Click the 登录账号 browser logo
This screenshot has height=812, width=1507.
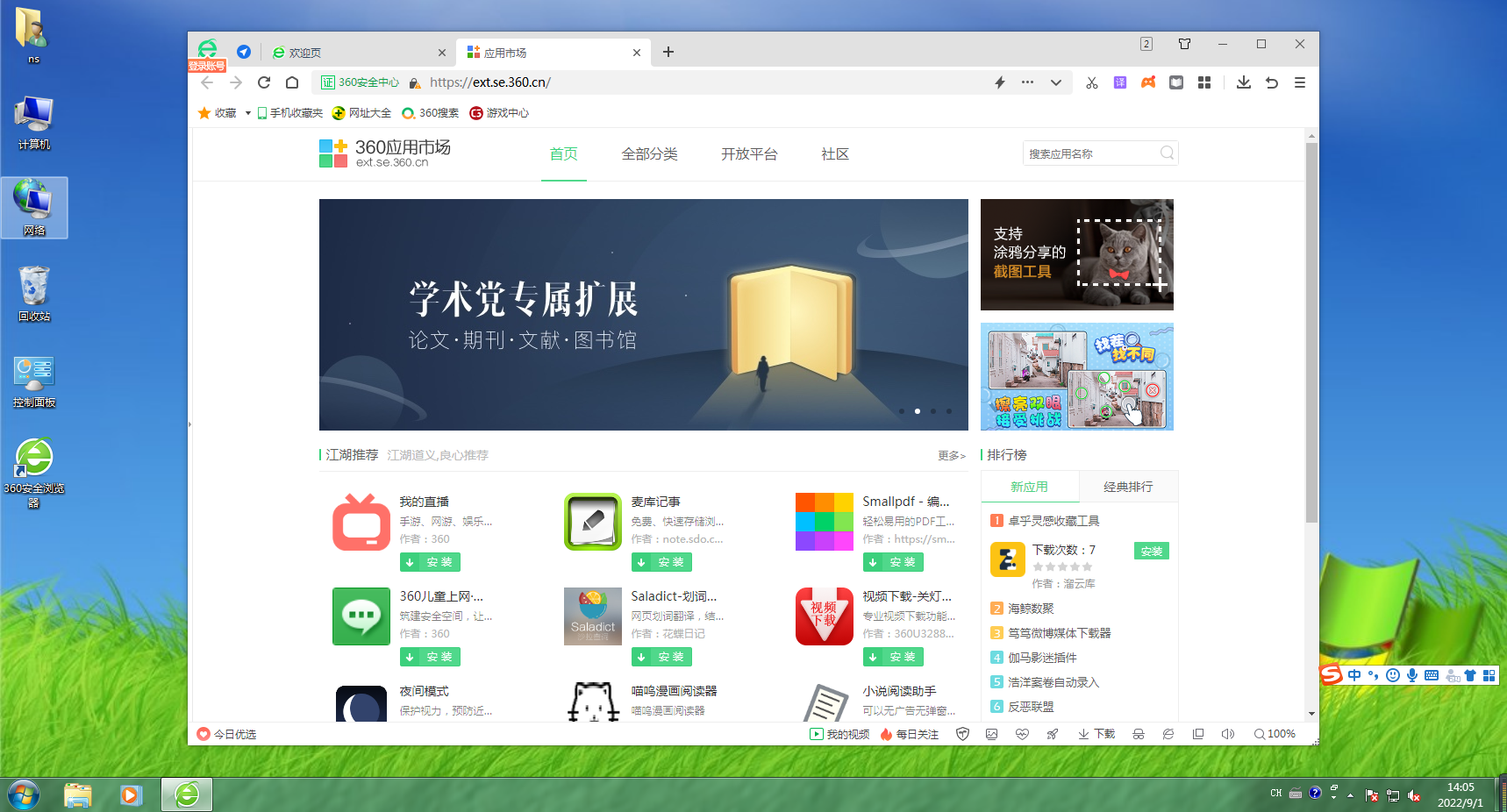click(x=207, y=54)
